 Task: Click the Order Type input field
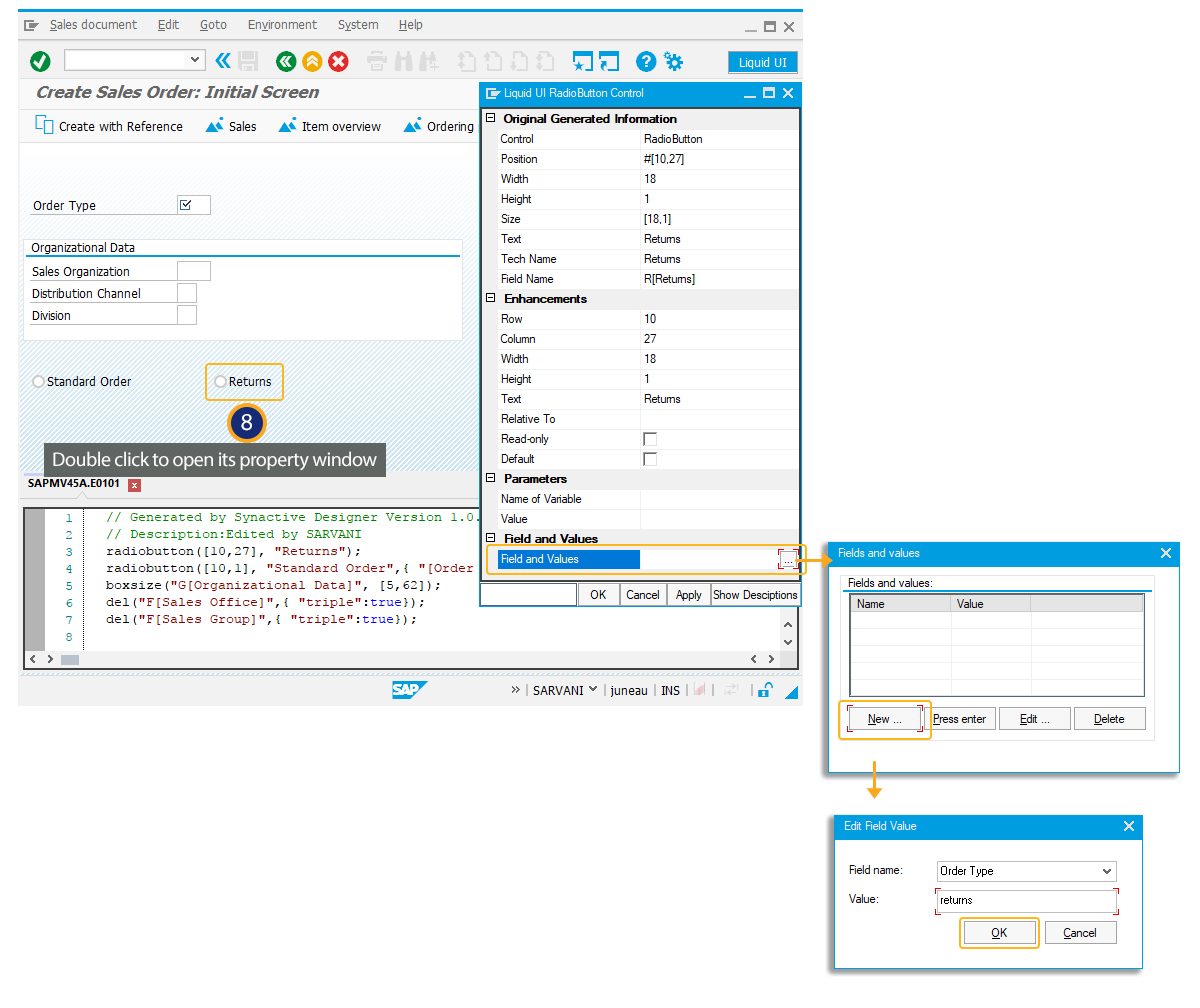click(x=193, y=205)
